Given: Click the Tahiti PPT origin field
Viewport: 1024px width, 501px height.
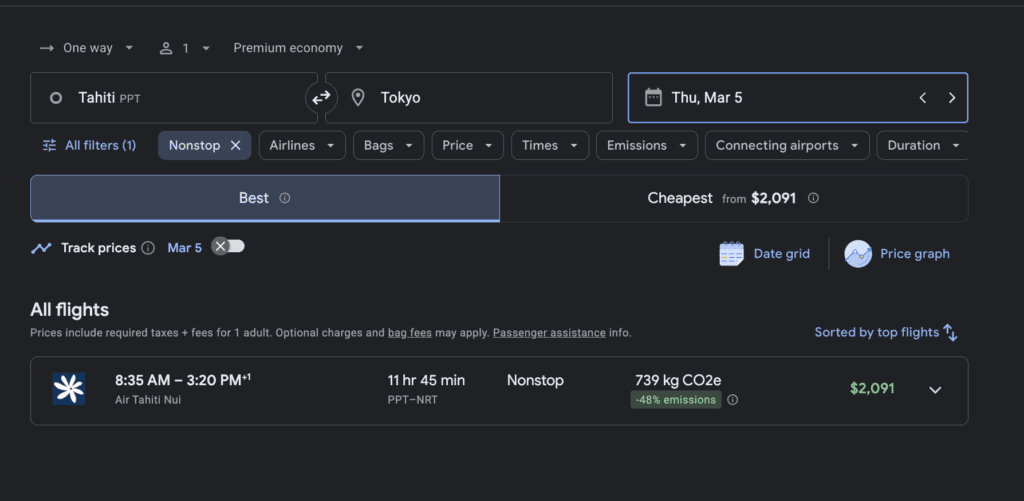Looking at the screenshot, I should pyautogui.click(x=174, y=98).
